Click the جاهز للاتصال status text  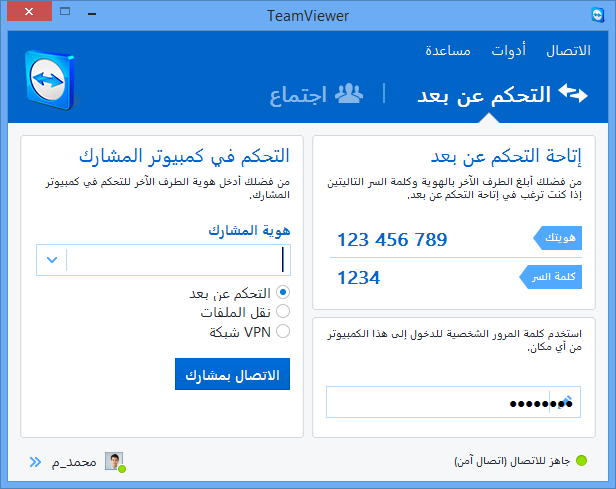click(512, 461)
